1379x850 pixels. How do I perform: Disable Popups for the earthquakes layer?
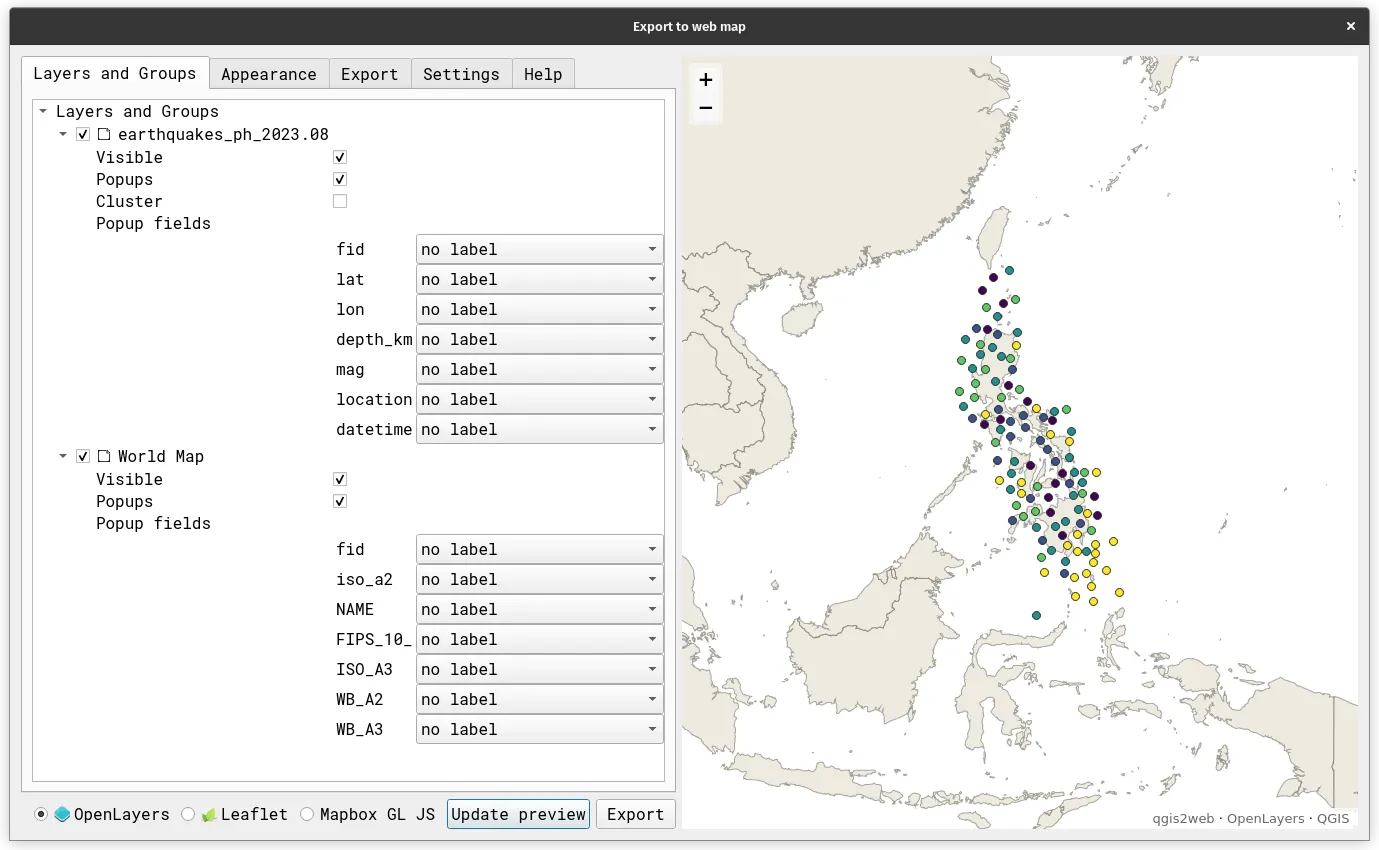340,178
